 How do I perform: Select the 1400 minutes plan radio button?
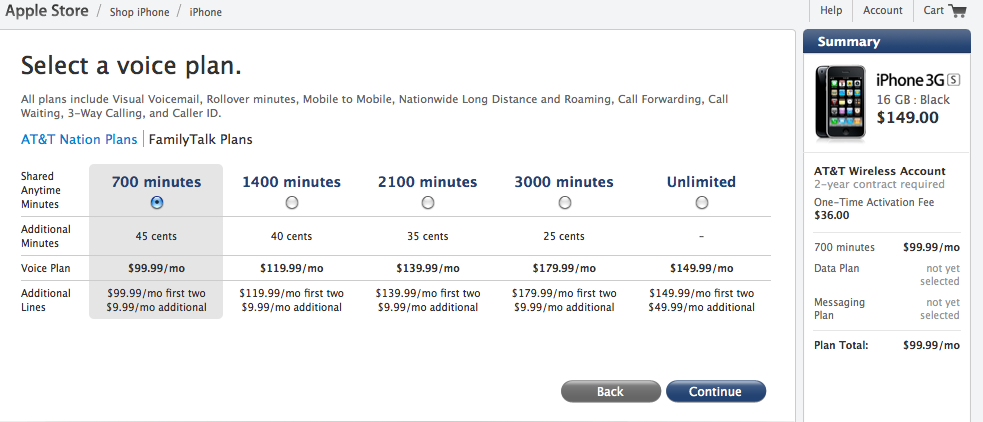click(x=292, y=203)
